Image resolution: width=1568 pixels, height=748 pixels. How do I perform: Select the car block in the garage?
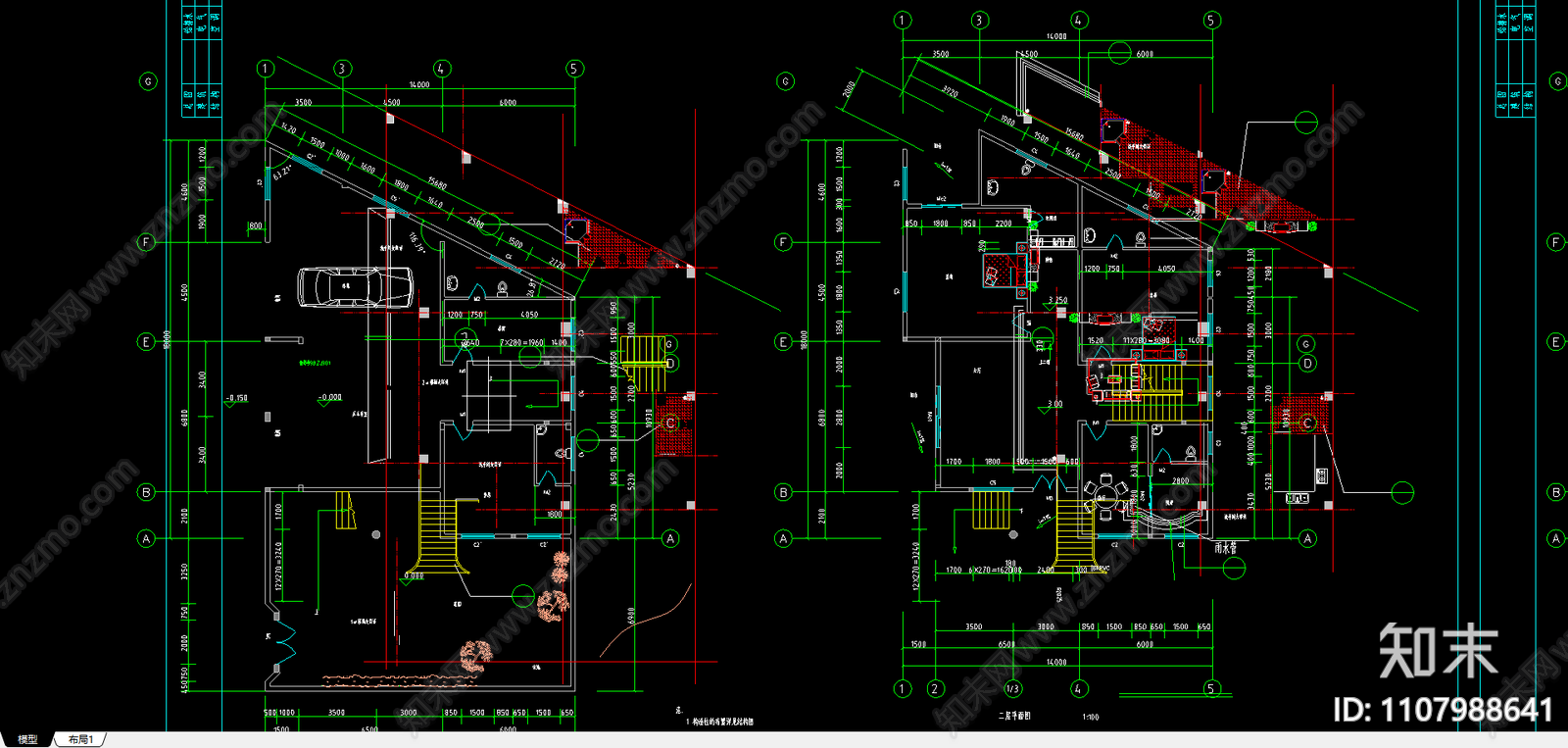pos(355,287)
